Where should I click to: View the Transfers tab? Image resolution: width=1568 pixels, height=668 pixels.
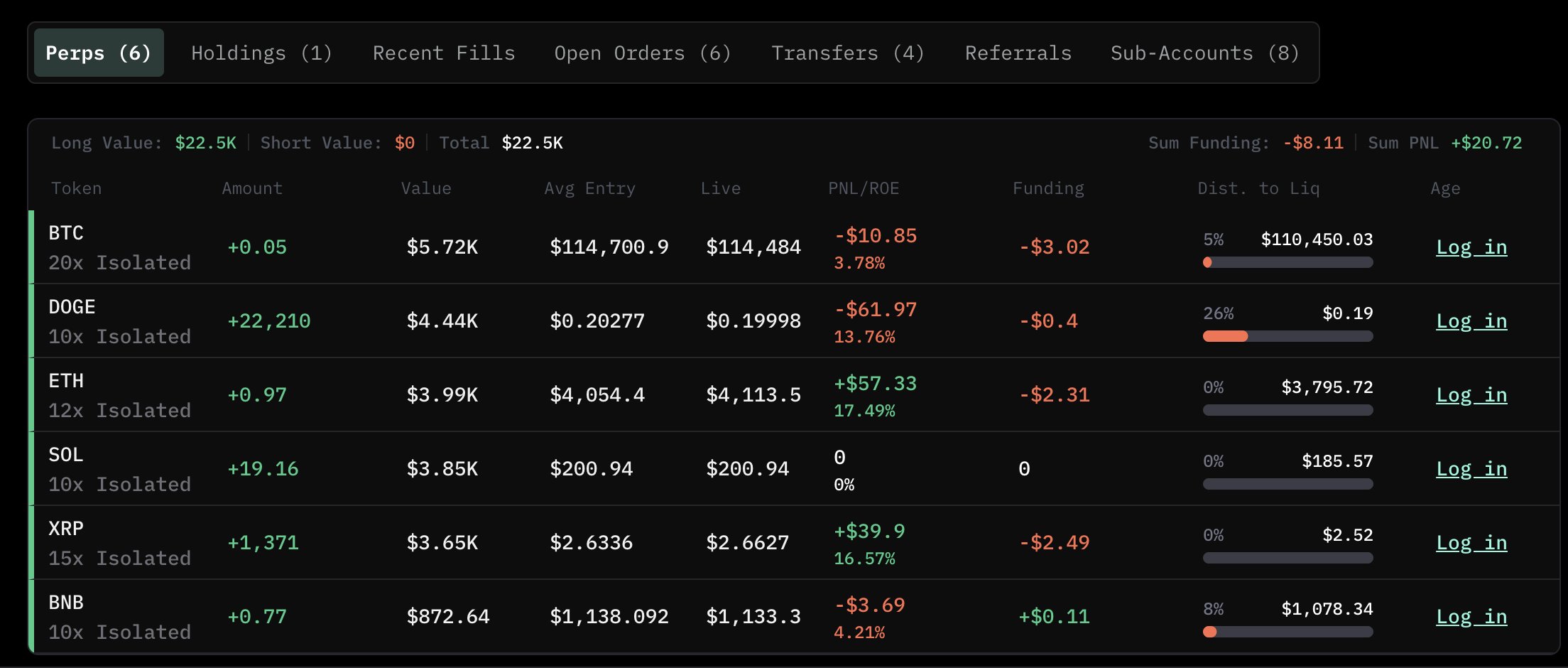tap(847, 53)
